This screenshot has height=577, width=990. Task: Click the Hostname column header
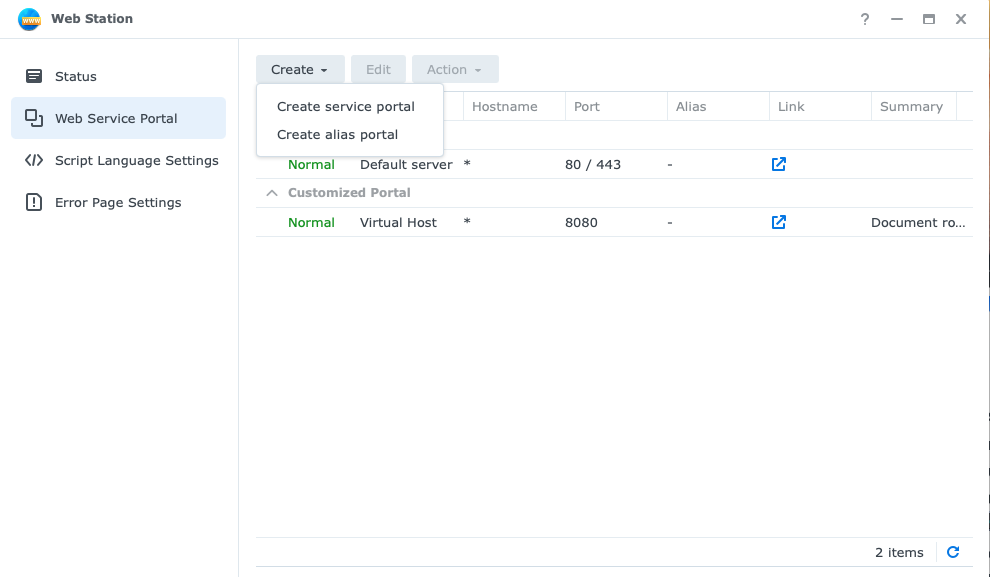(x=505, y=106)
